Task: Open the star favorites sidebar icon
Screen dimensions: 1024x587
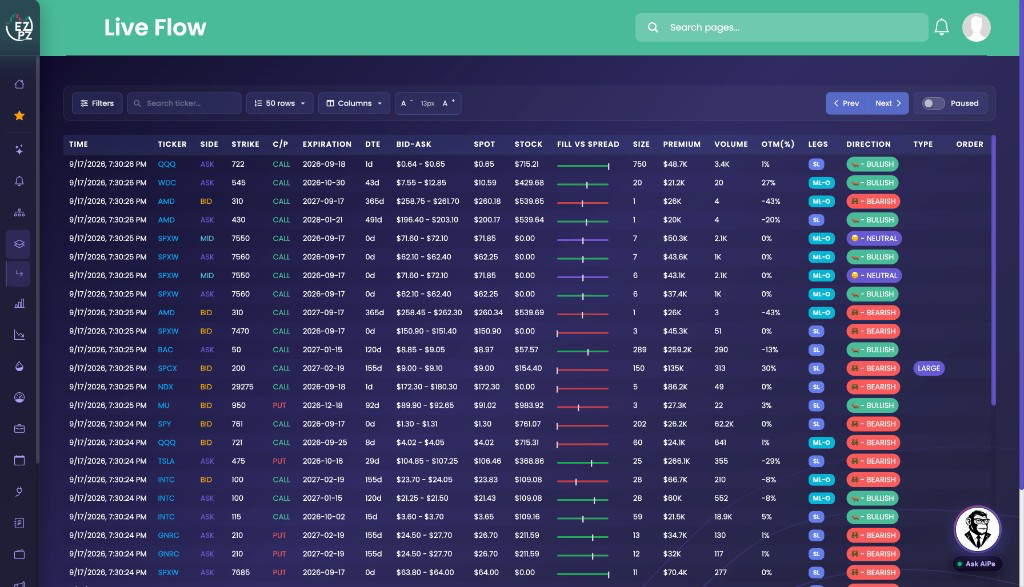Action: pyautogui.click(x=20, y=116)
